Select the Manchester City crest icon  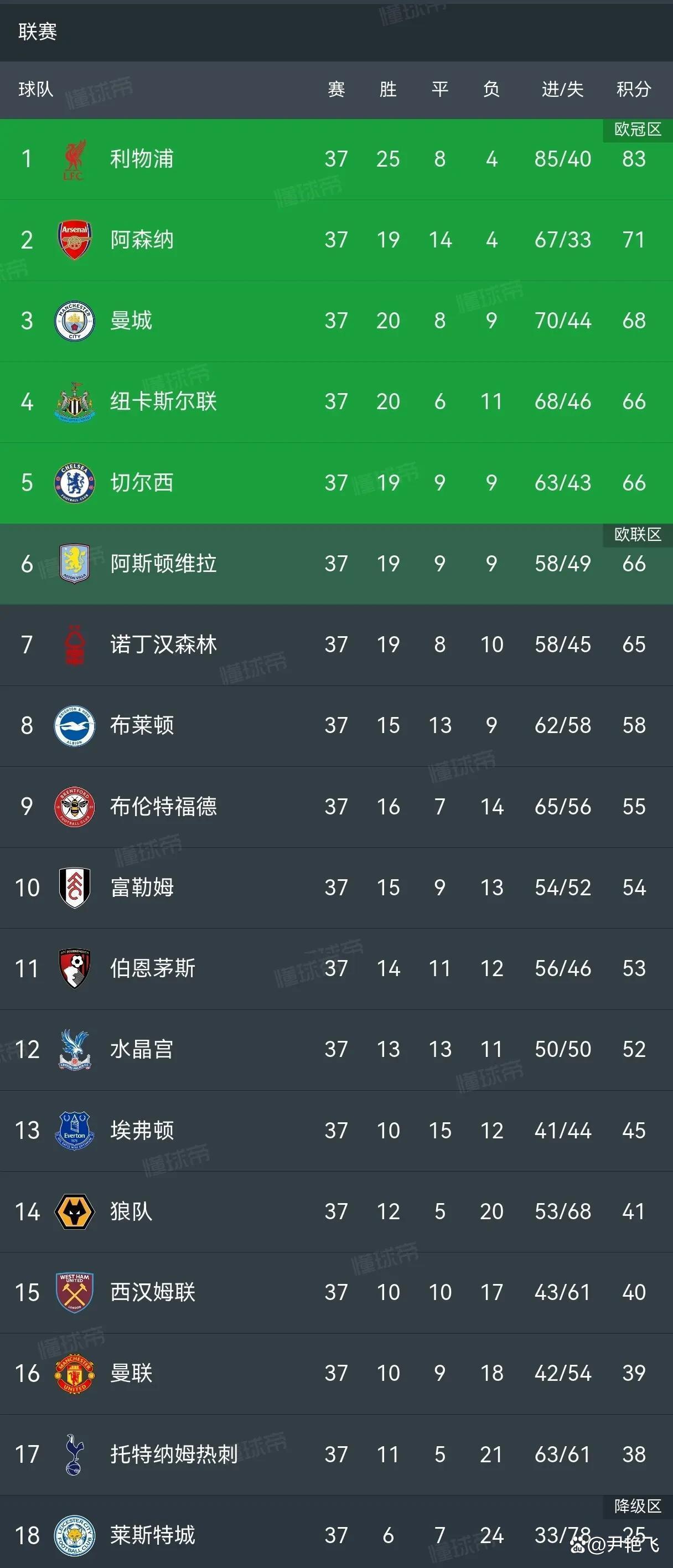pos(74,321)
